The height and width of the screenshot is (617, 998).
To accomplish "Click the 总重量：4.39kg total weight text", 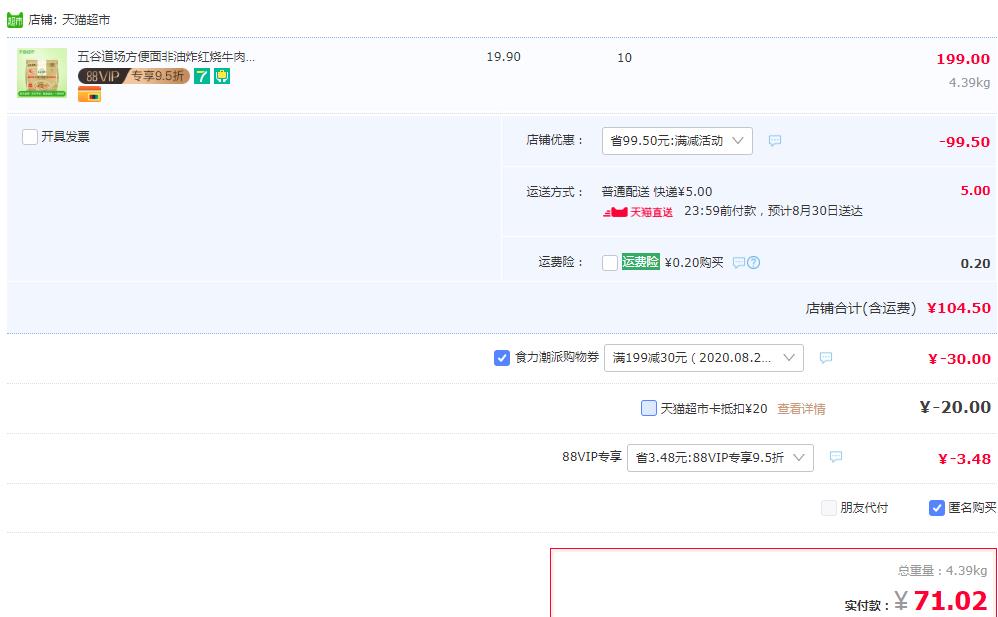I will (x=942, y=571).
